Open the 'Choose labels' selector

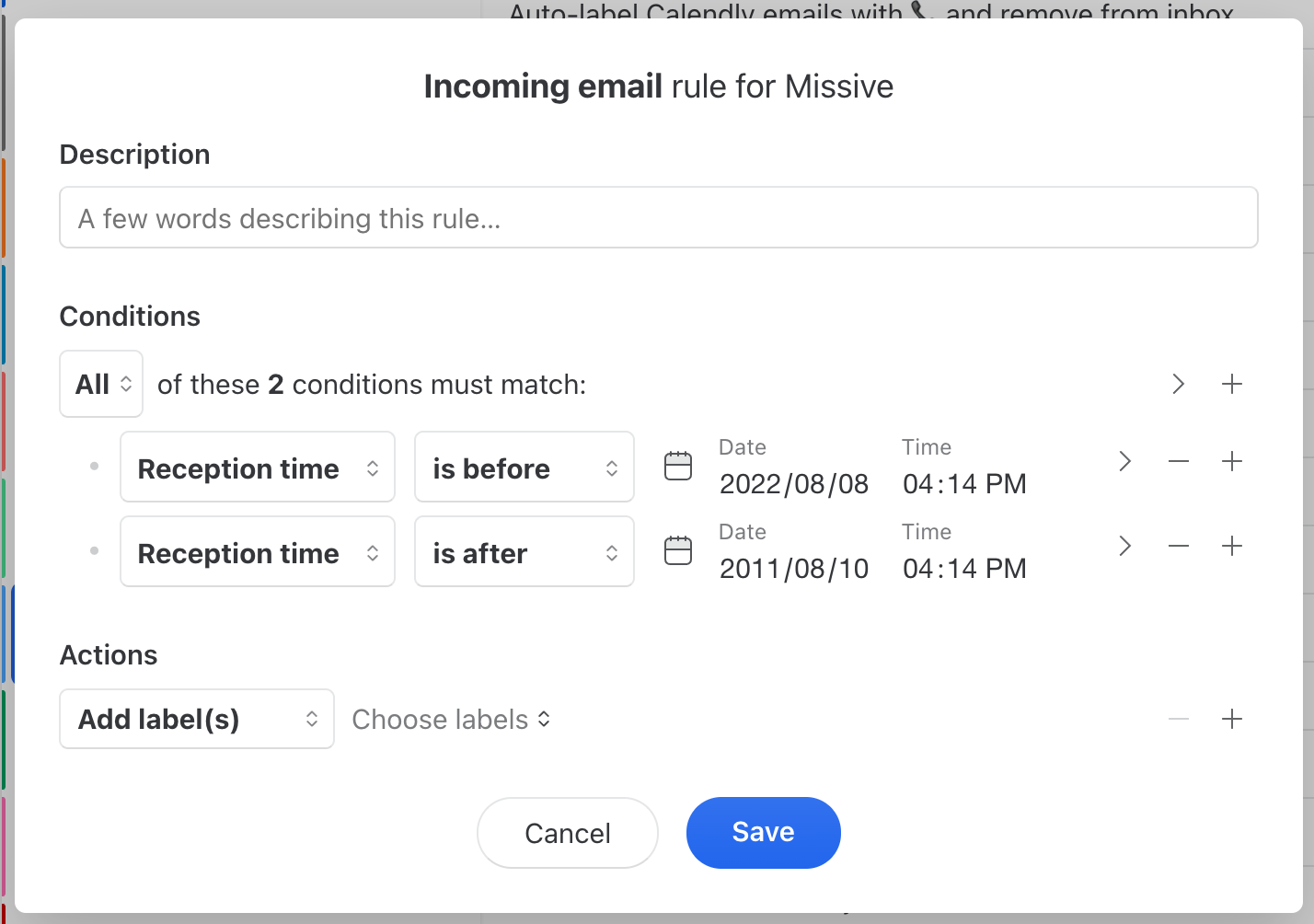point(451,720)
